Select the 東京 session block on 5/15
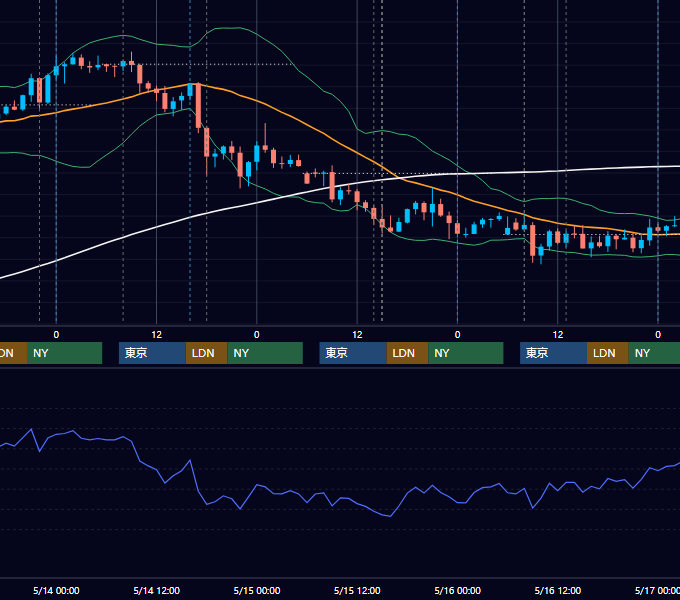Image resolution: width=680 pixels, height=600 pixels. tap(353, 353)
